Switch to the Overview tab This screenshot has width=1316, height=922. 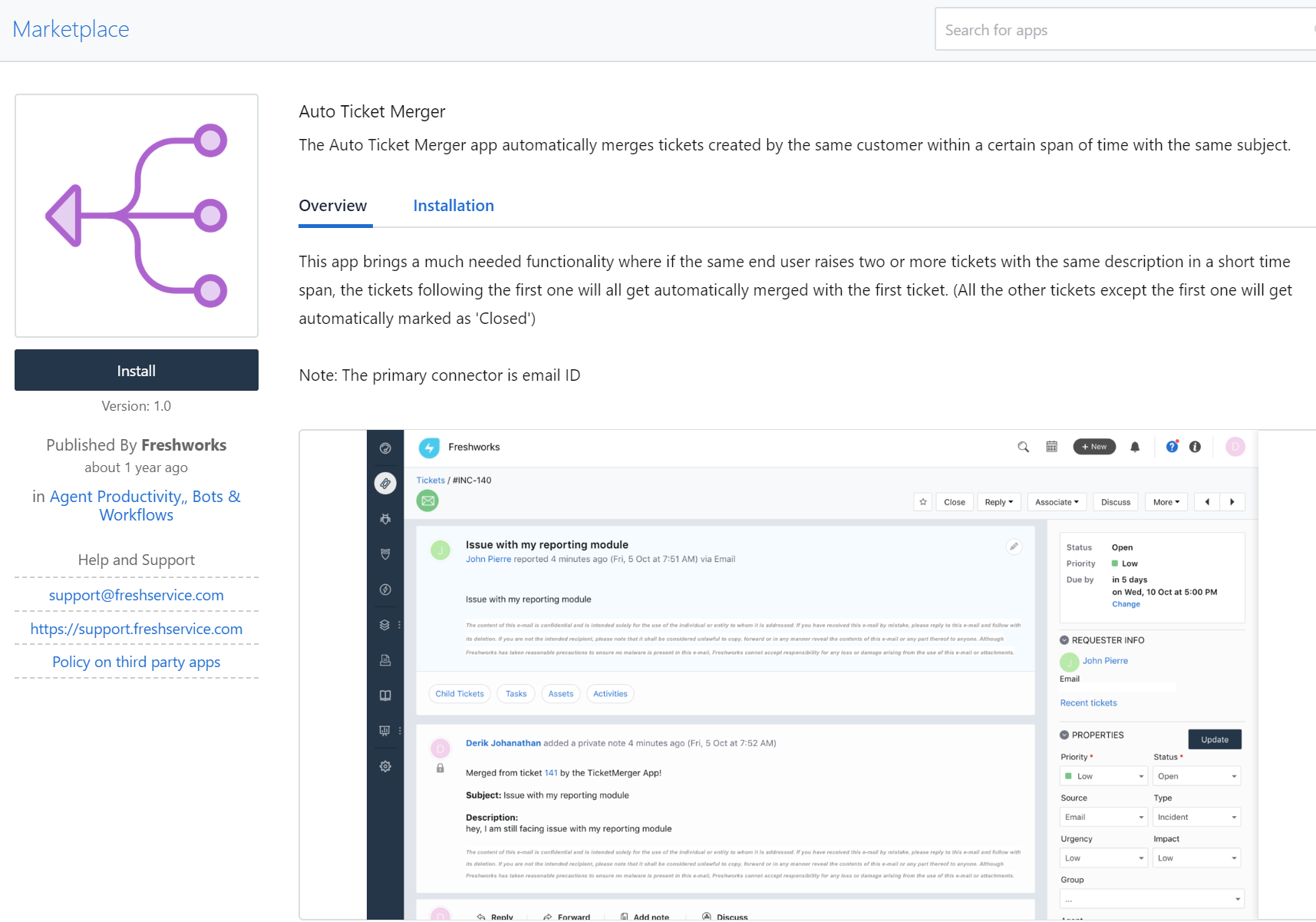click(333, 206)
